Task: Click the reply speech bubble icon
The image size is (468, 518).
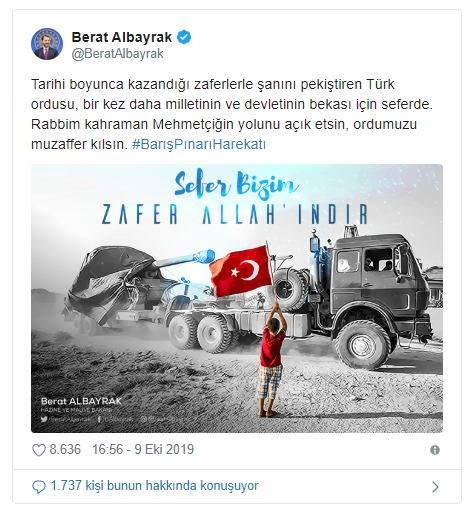Action: [x=39, y=487]
